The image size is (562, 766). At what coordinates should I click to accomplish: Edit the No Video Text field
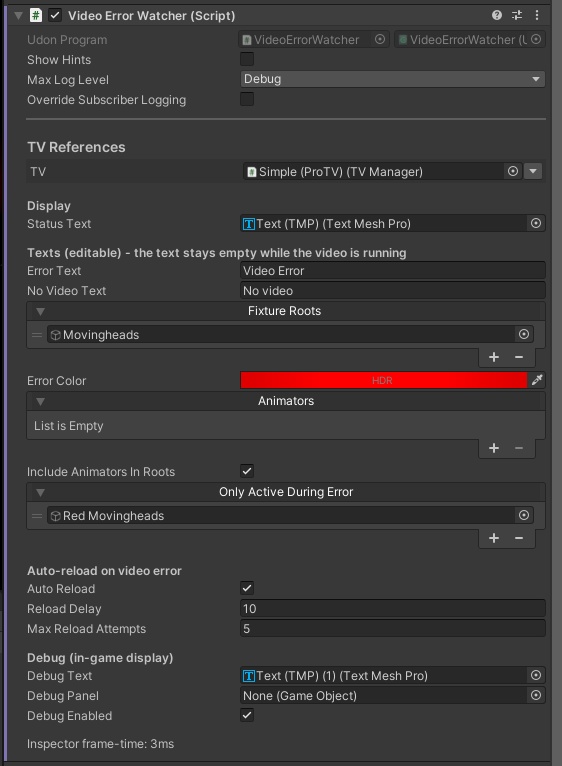click(x=392, y=290)
